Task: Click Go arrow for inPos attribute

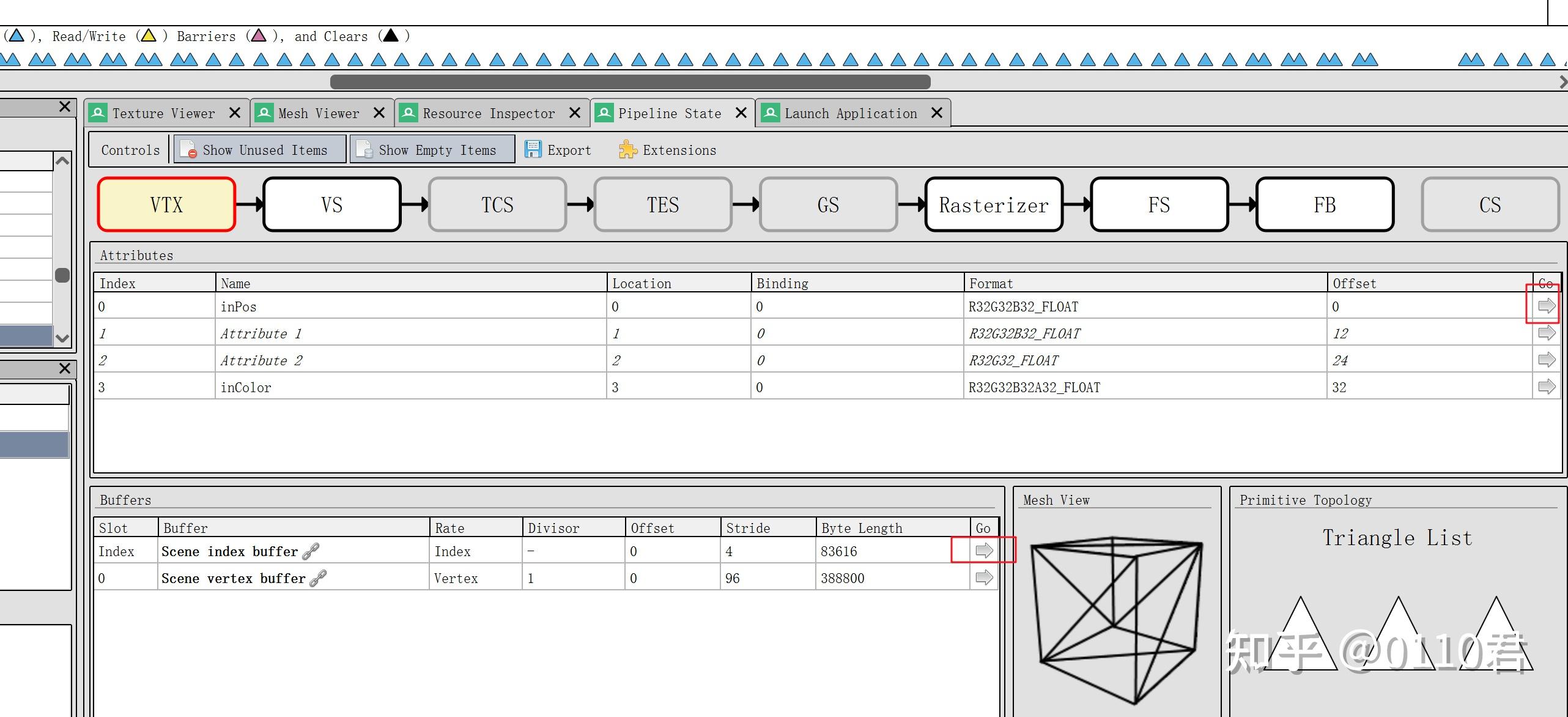Action: [x=1546, y=306]
